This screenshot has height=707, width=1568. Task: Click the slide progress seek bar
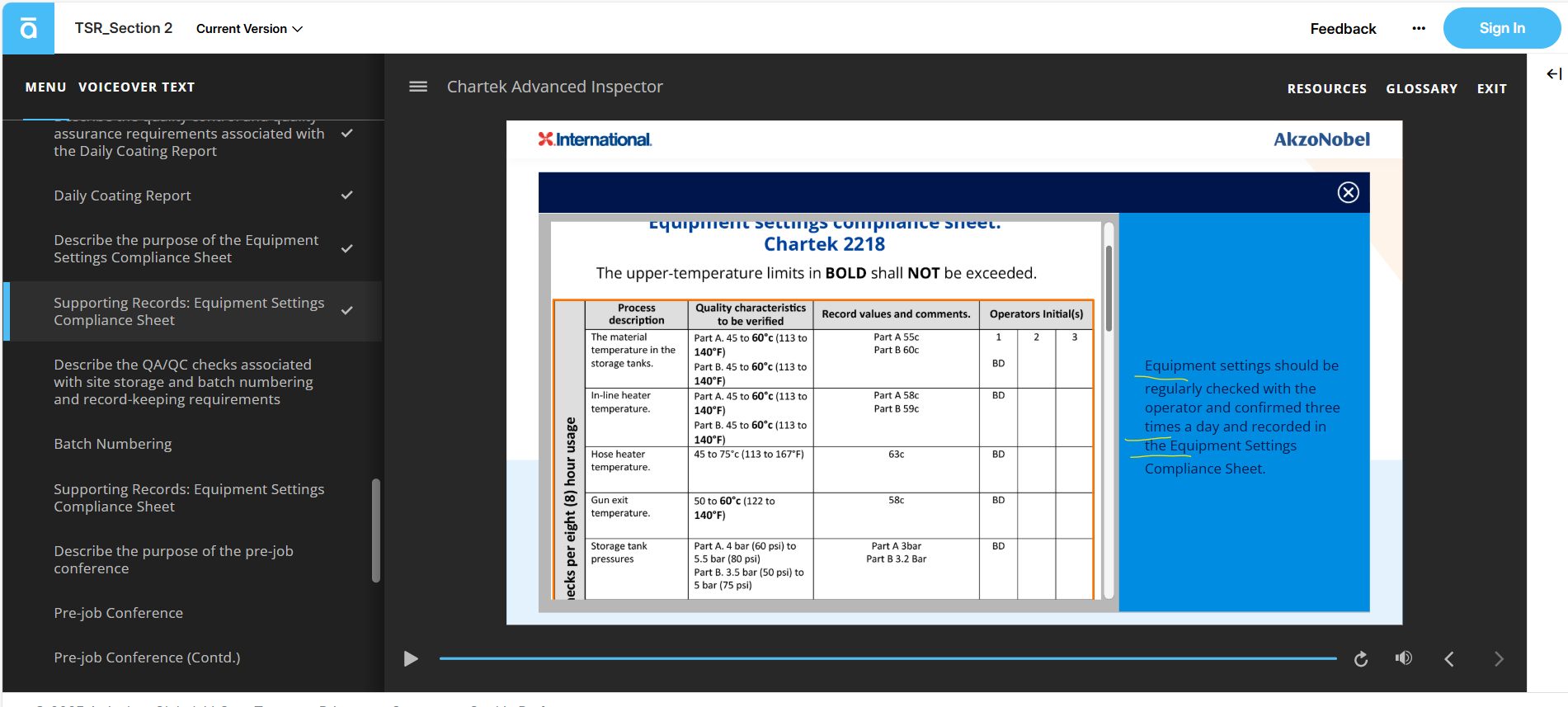coord(888,658)
